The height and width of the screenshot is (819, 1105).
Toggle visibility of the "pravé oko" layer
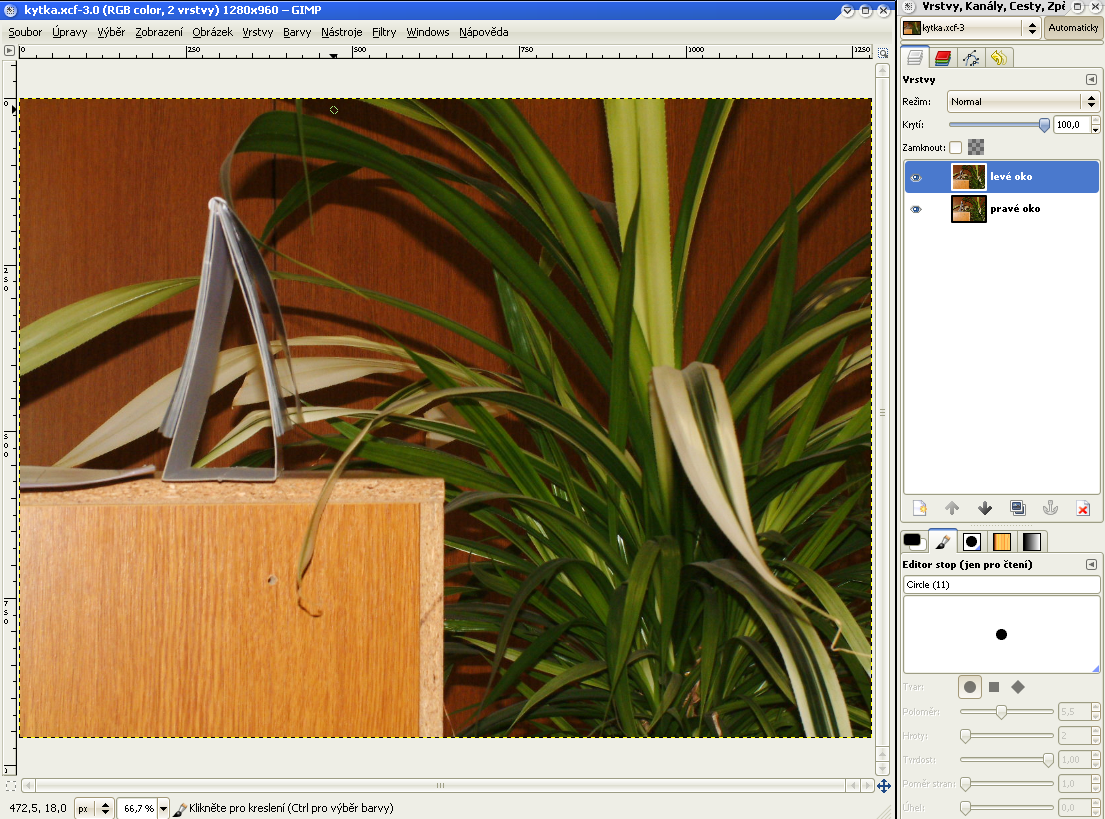click(x=916, y=209)
